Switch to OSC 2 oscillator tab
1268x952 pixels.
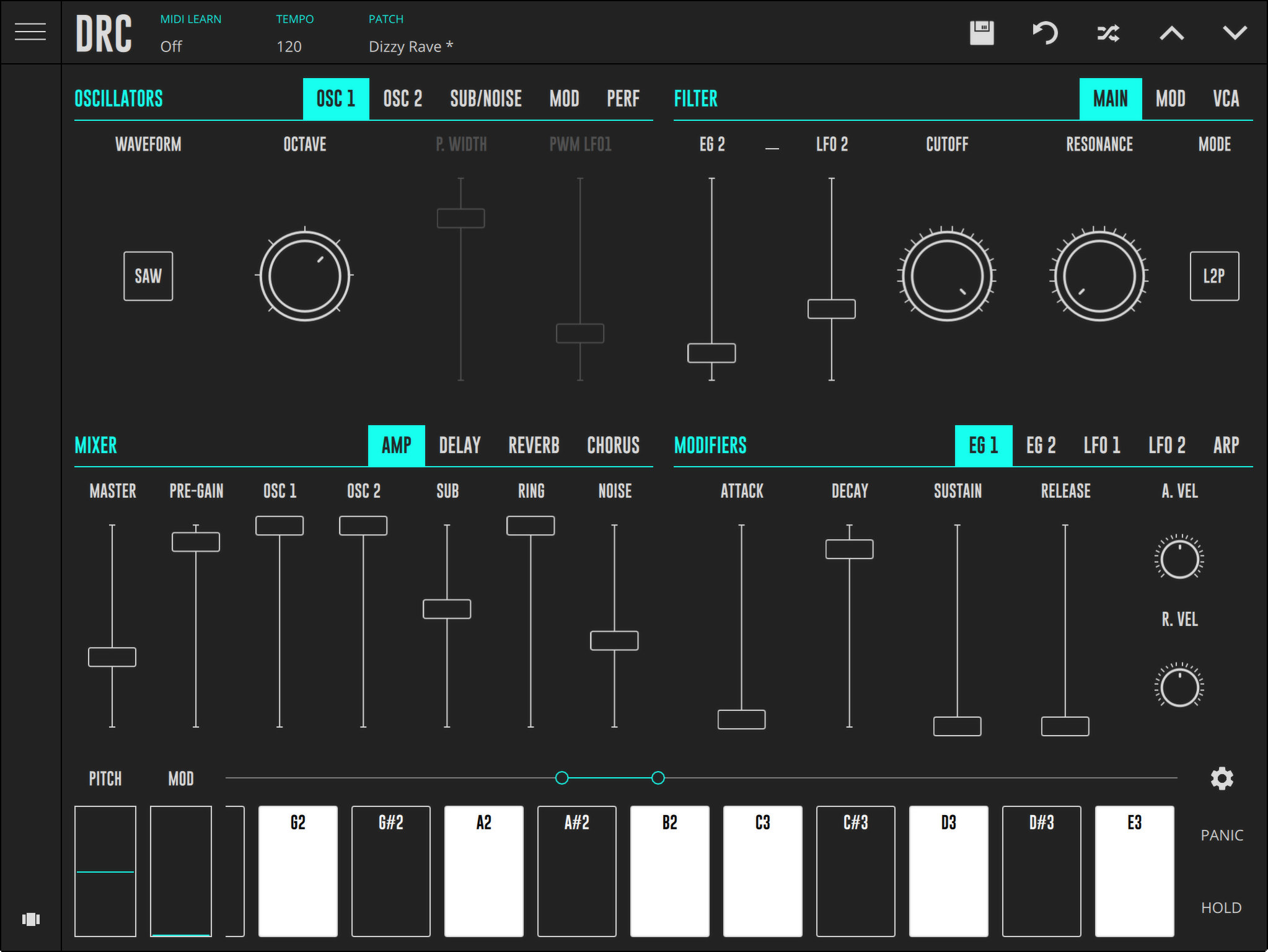[401, 97]
